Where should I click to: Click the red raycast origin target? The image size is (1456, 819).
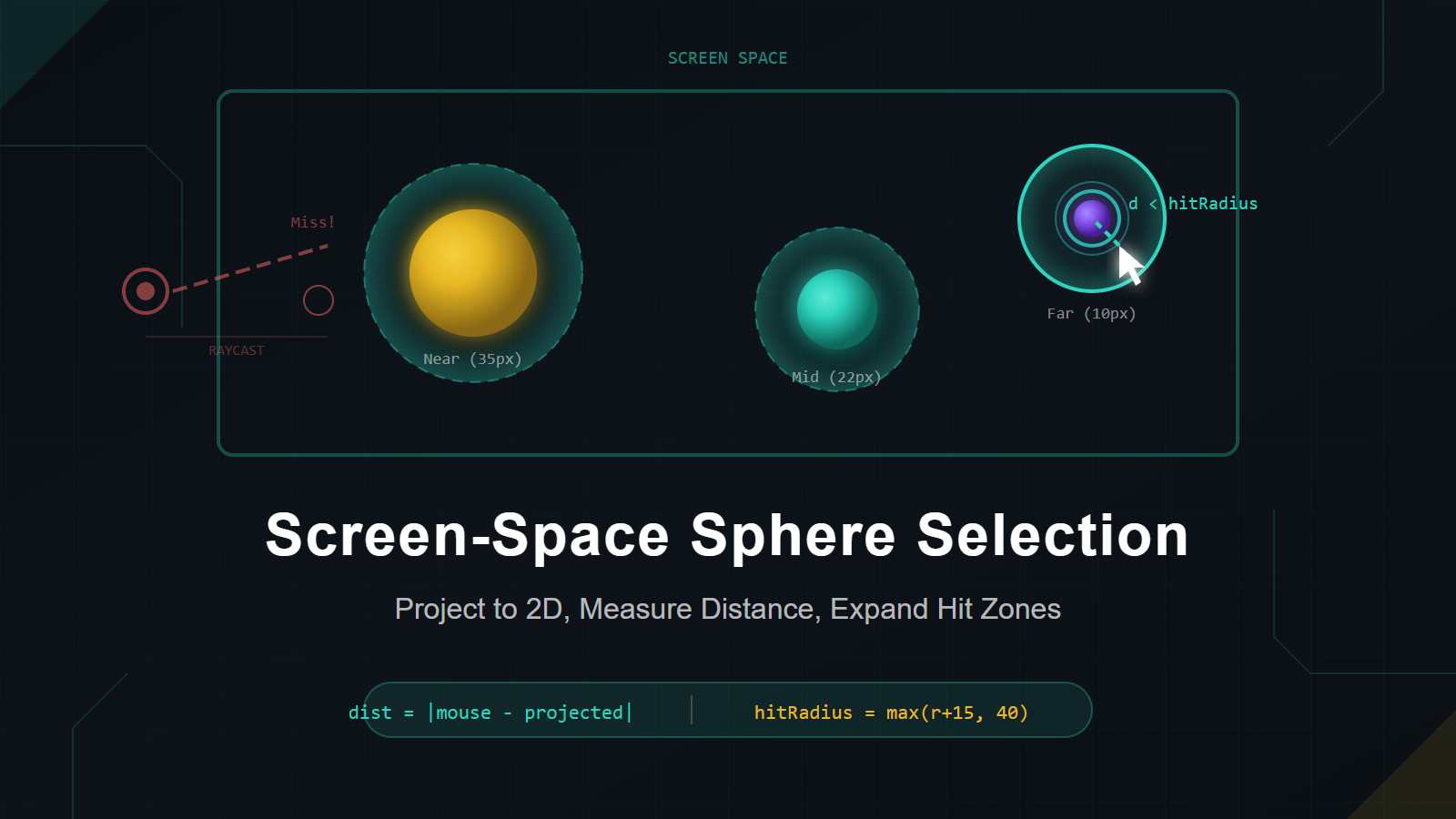tap(146, 291)
